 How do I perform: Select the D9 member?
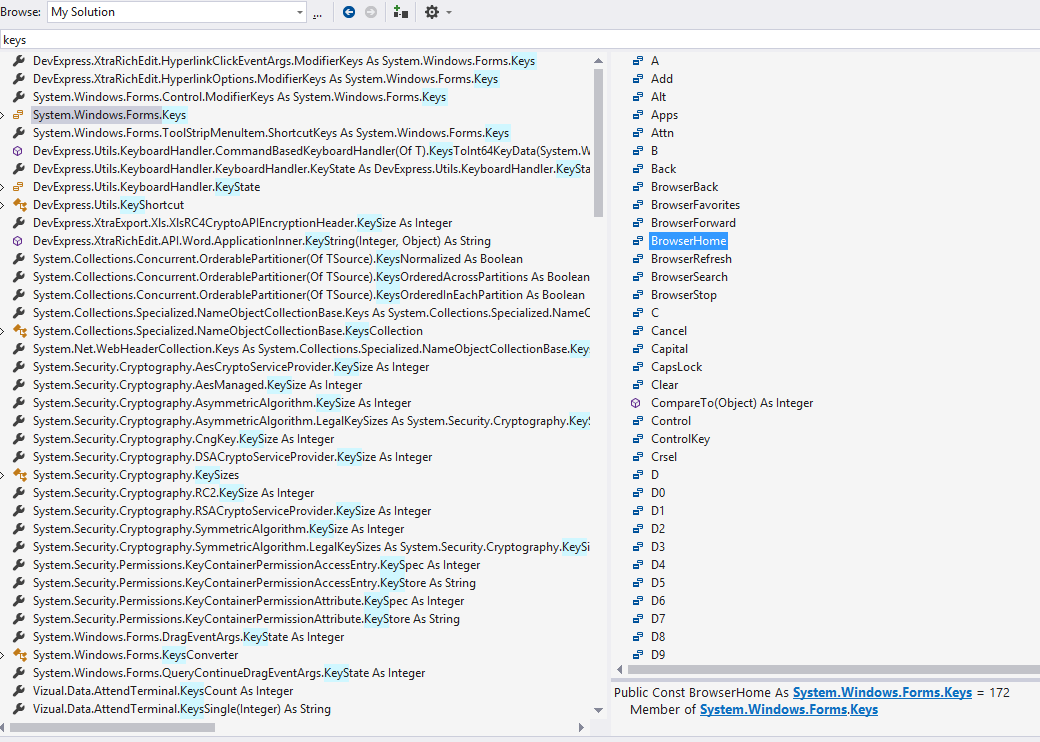pyautogui.click(x=658, y=654)
